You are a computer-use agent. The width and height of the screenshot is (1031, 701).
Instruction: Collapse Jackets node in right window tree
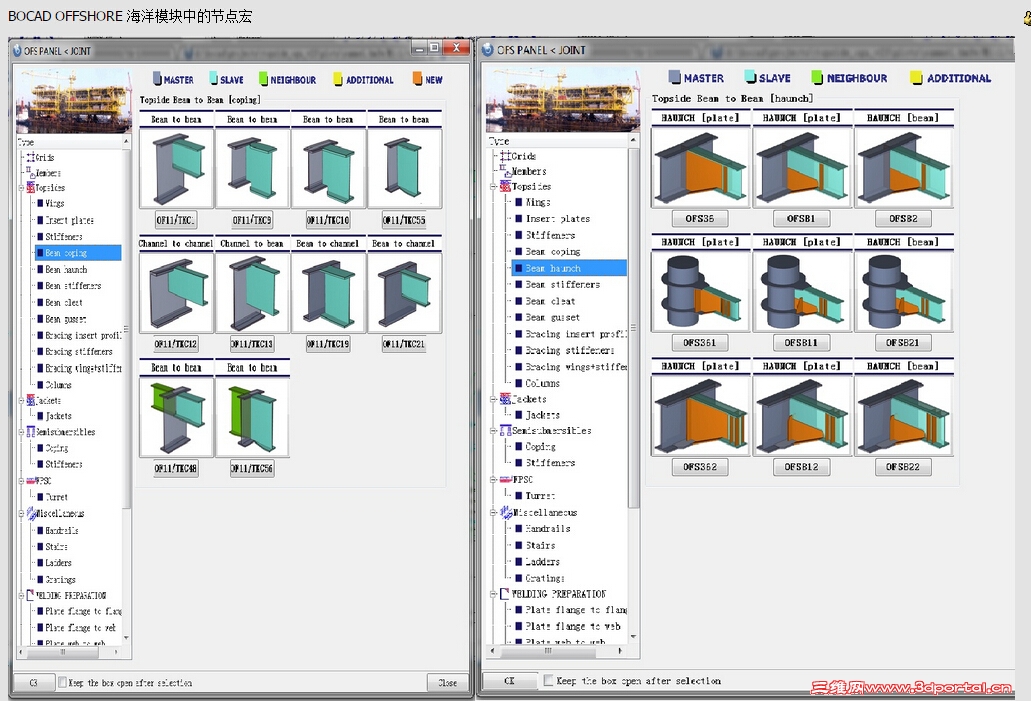tap(493, 399)
